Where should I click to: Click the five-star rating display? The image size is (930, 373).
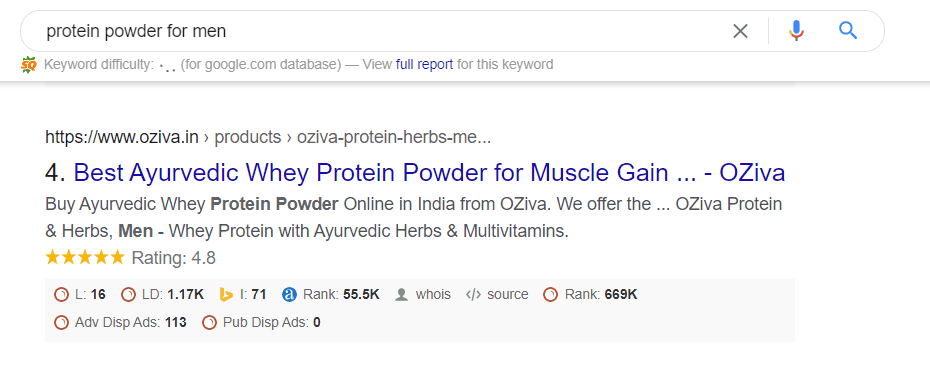pyautogui.click(x=85, y=257)
